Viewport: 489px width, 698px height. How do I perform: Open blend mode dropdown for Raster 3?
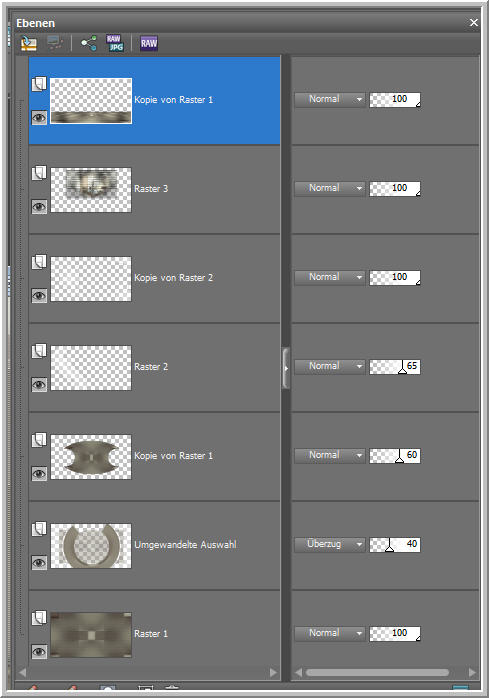pos(330,188)
